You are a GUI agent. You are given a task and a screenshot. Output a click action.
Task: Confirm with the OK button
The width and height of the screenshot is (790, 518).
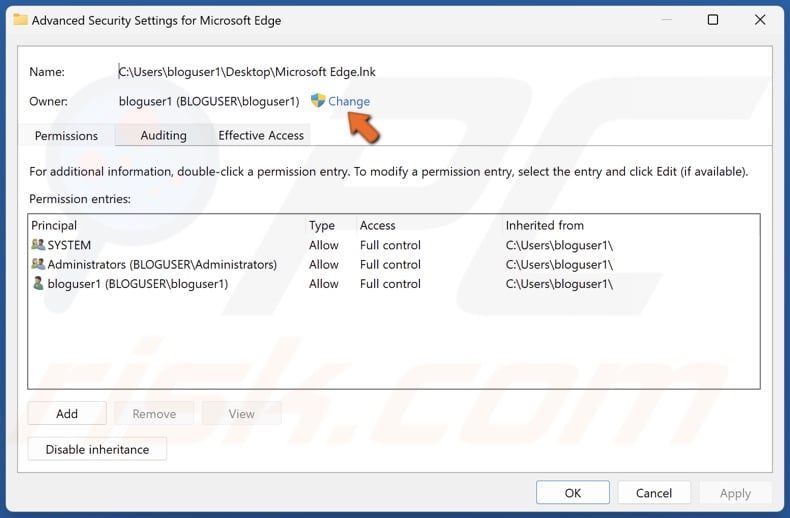pyautogui.click(x=573, y=492)
